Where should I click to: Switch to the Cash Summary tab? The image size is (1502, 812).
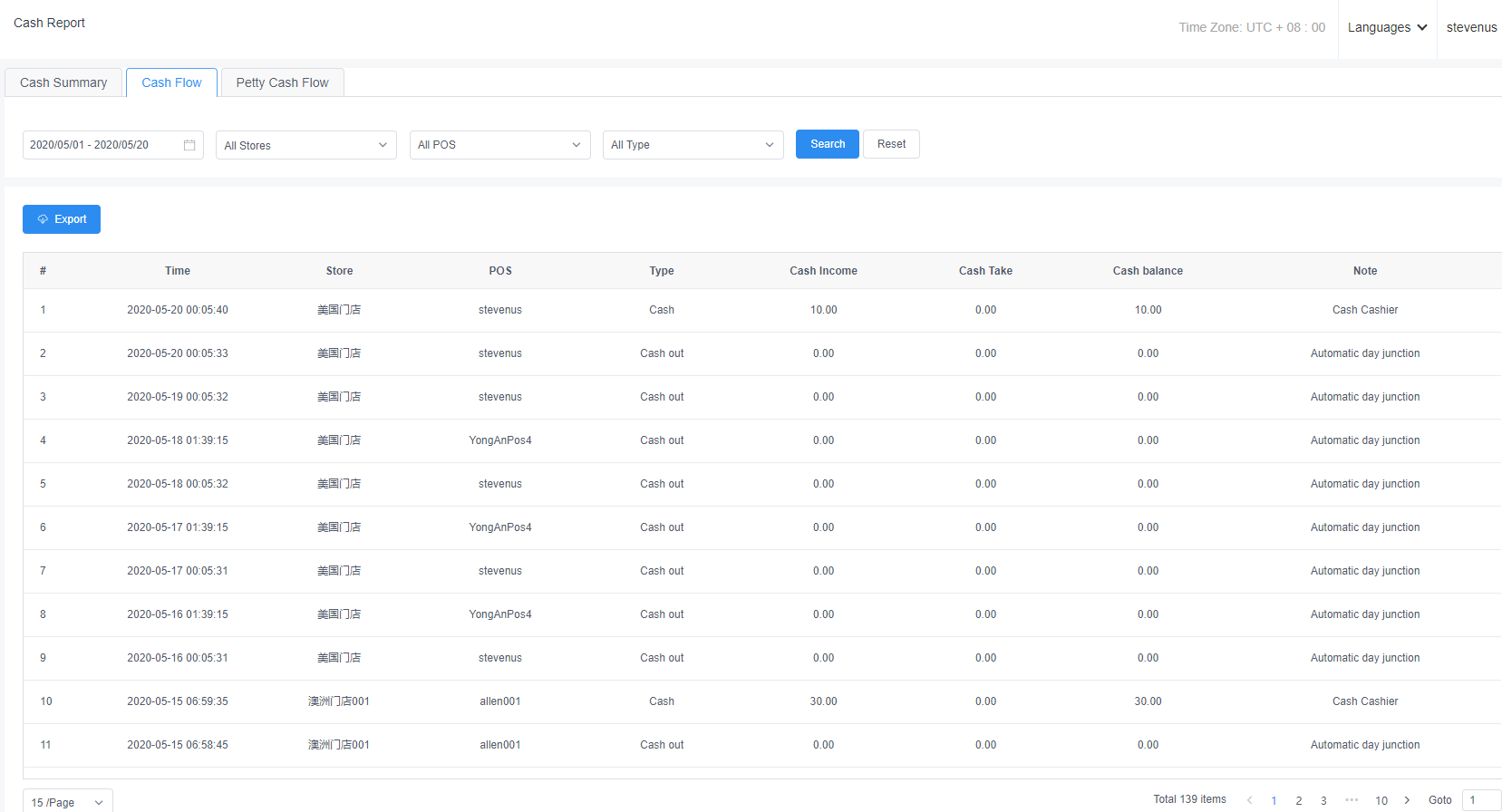click(x=63, y=82)
